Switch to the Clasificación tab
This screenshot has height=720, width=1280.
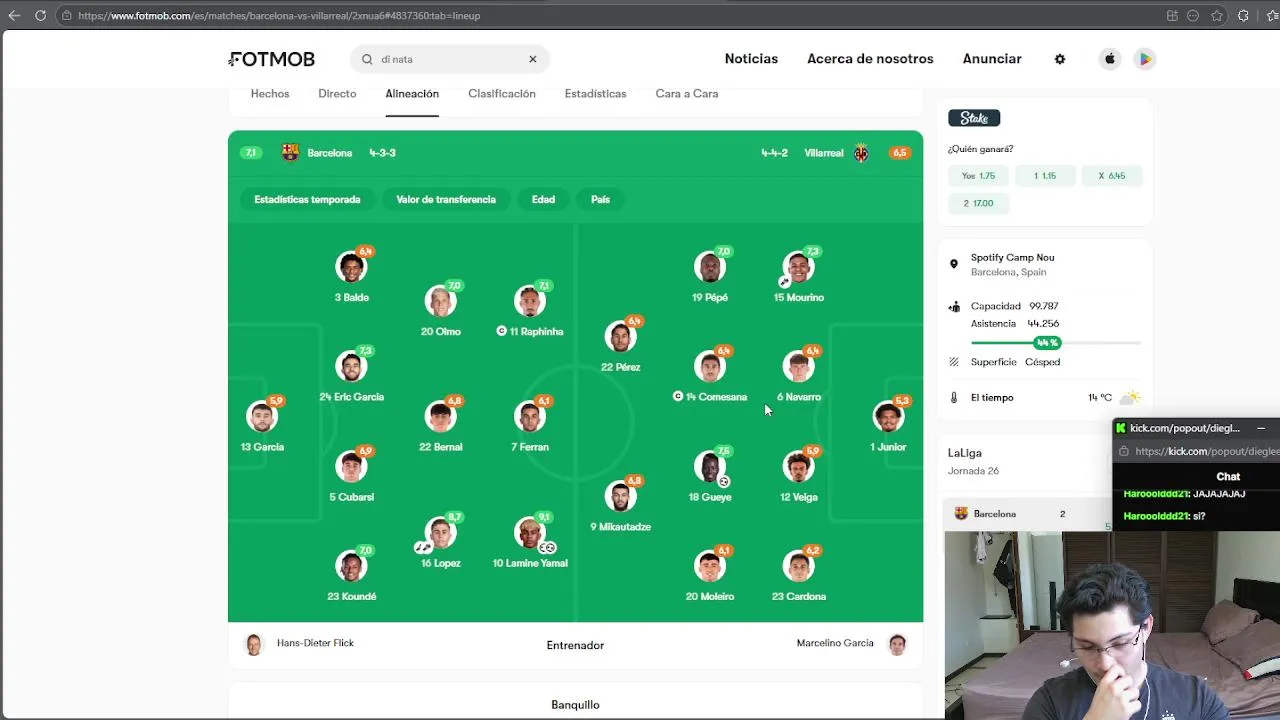coord(502,94)
